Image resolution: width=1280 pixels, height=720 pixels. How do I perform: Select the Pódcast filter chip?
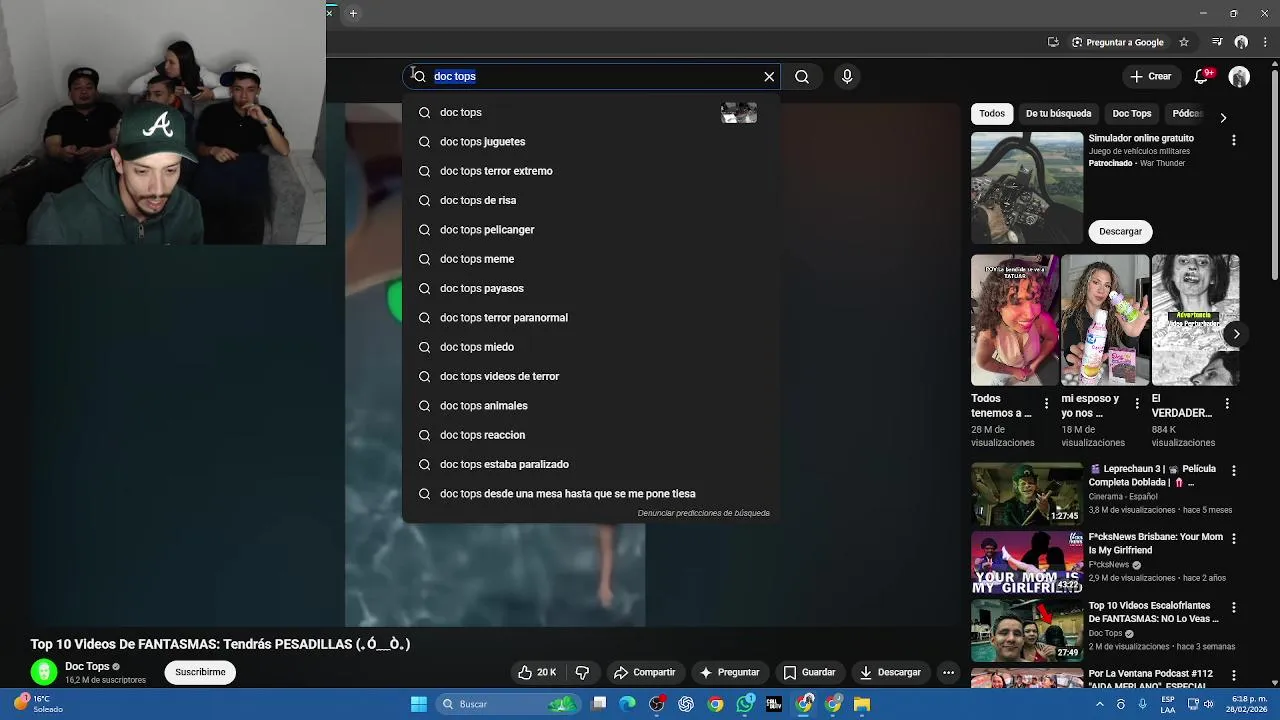click(x=1187, y=113)
